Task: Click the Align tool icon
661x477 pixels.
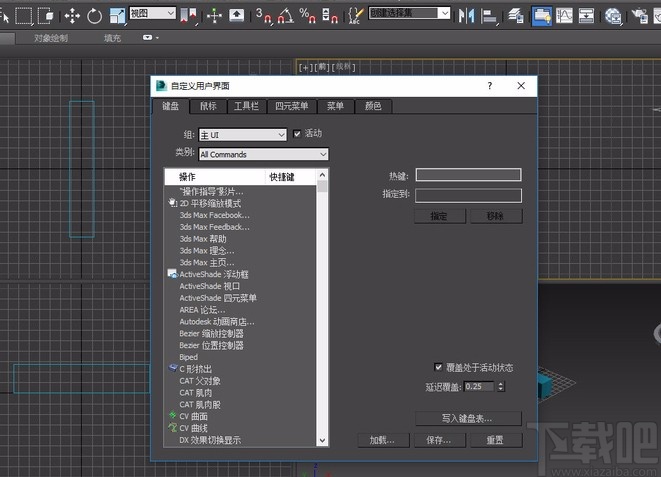Action: coord(489,16)
